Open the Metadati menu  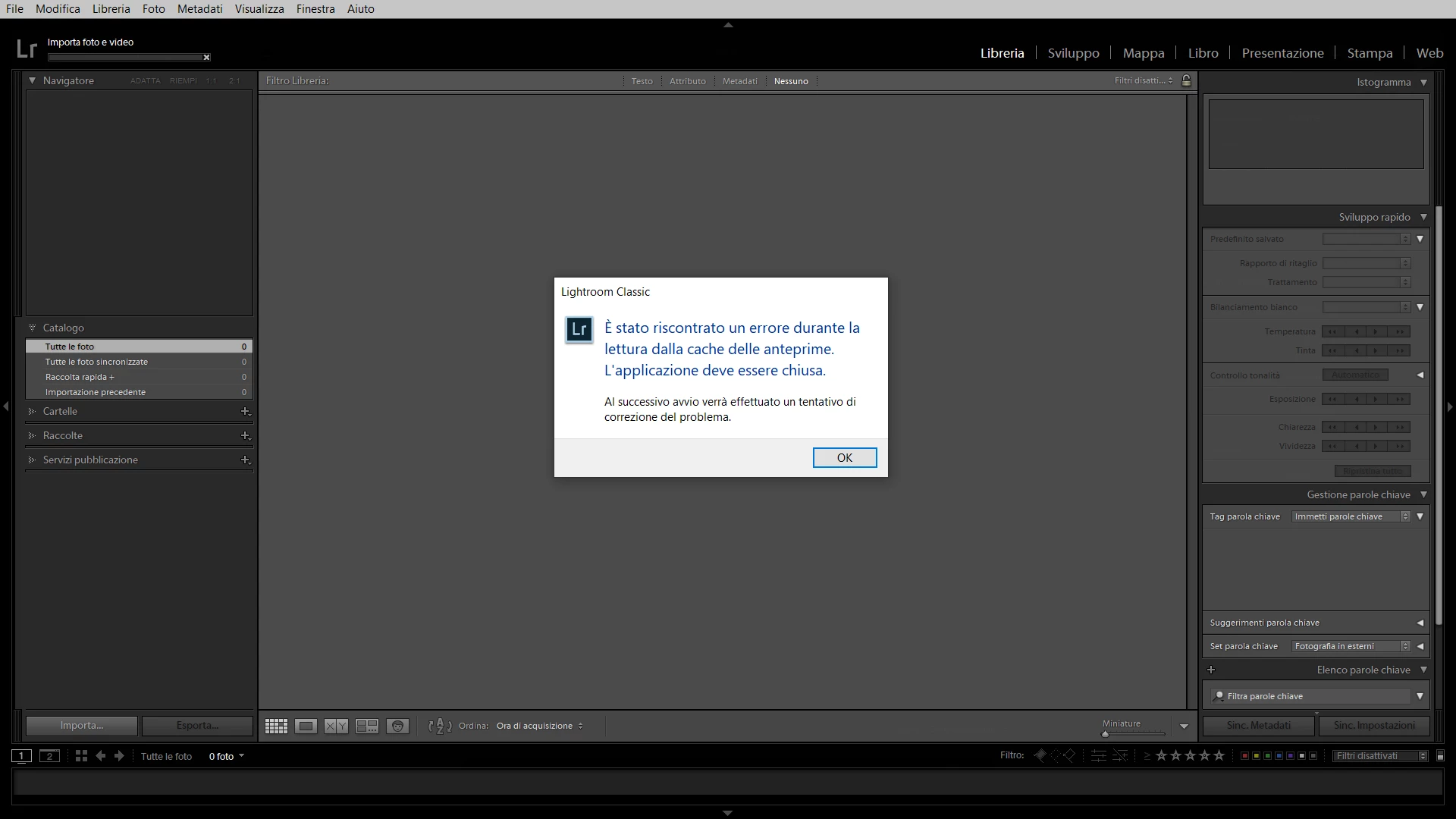(x=199, y=9)
